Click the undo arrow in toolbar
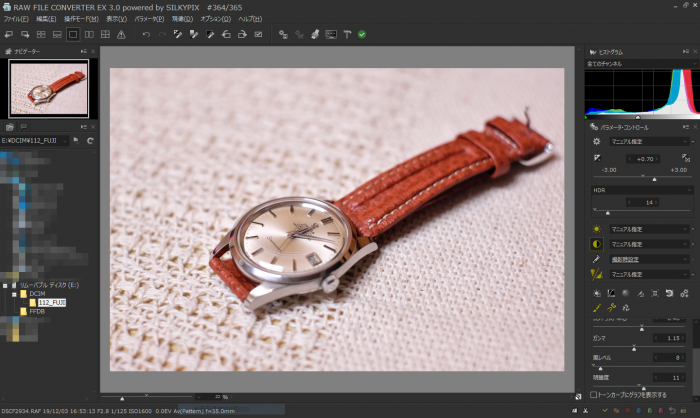 point(146,34)
